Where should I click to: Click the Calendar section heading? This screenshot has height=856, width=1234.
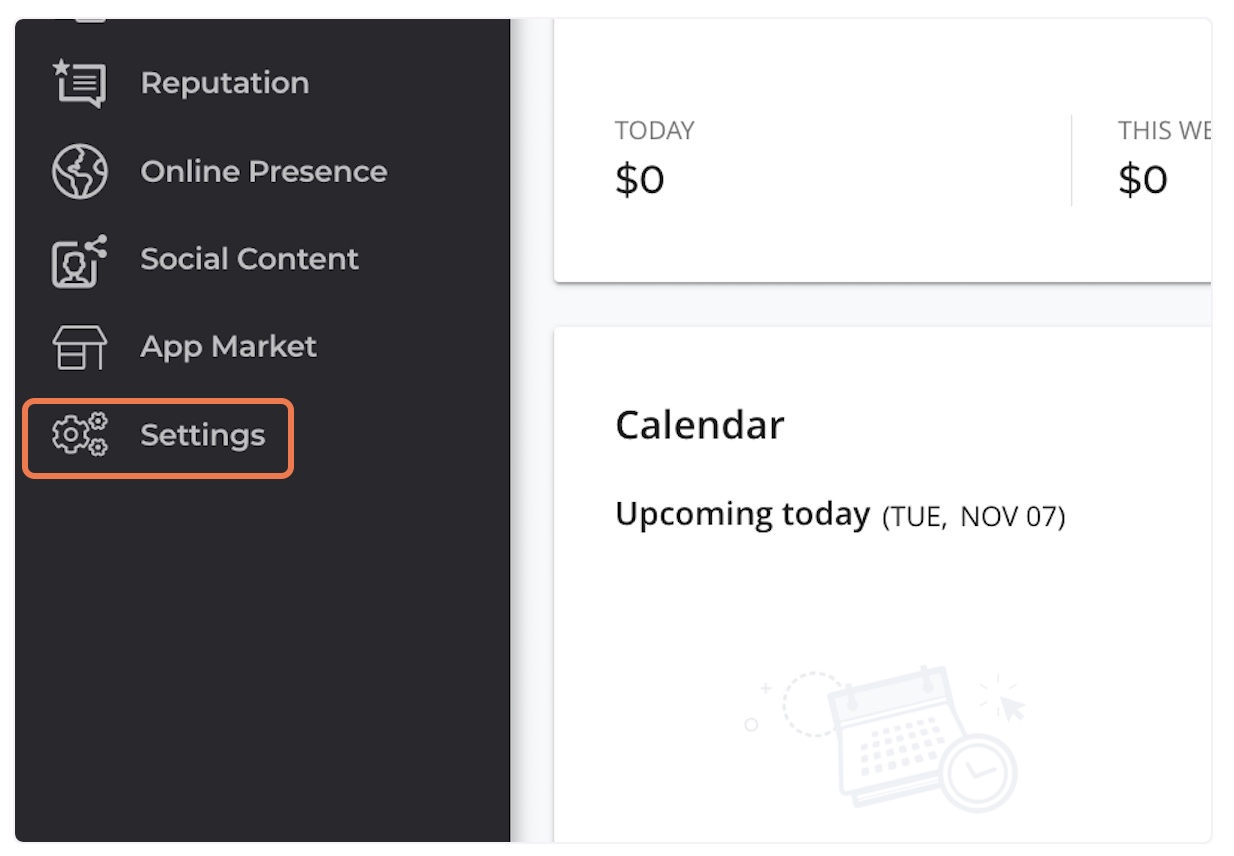(x=700, y=425)
